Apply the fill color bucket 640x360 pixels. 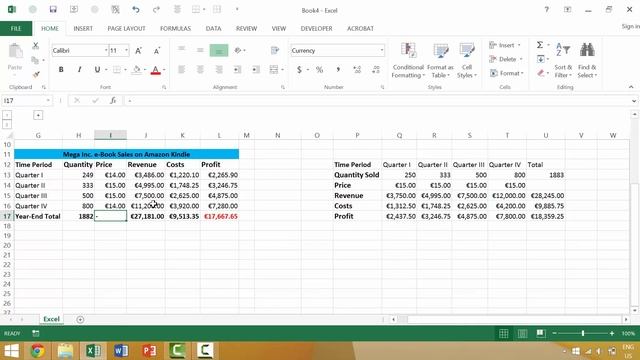pos(137,70)
